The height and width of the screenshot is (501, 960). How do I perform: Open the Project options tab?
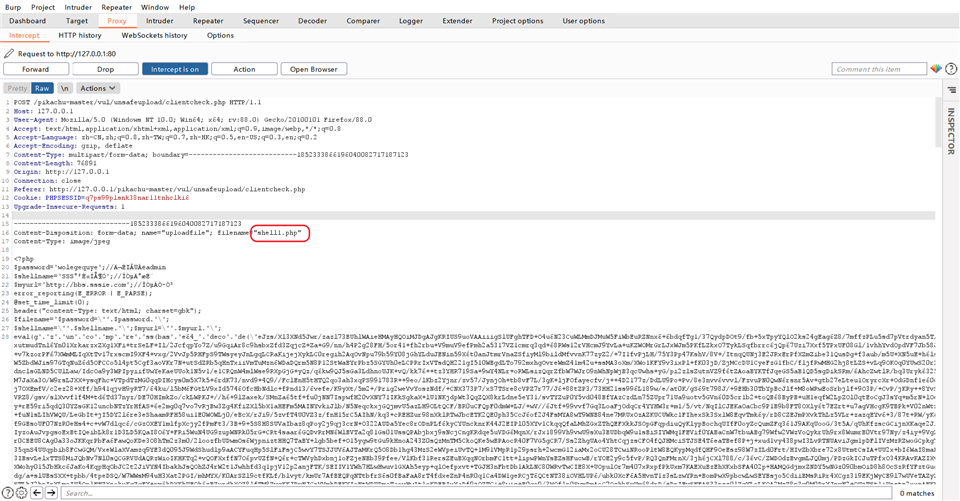point(517,21)
